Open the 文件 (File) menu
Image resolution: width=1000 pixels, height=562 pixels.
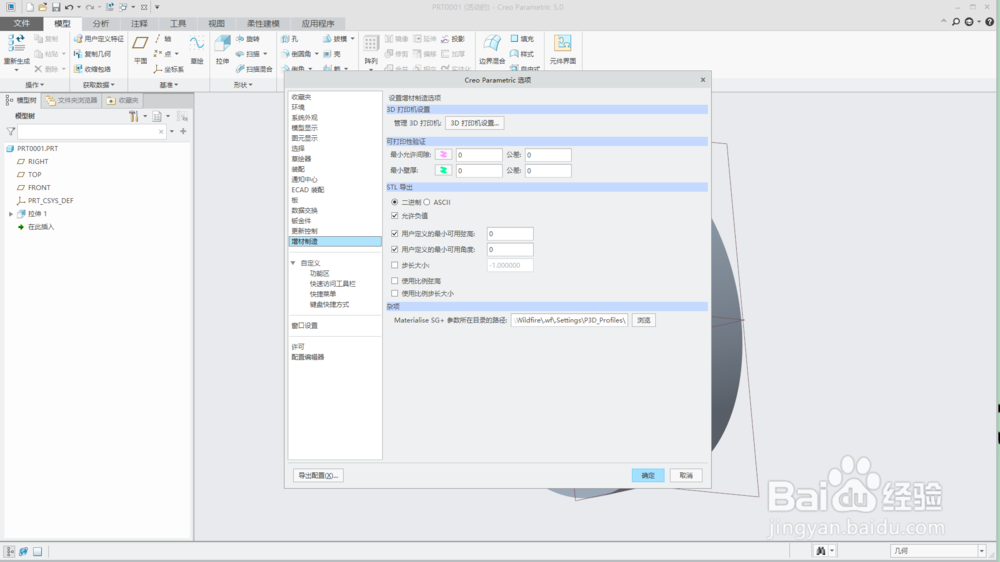pos(22,24)
